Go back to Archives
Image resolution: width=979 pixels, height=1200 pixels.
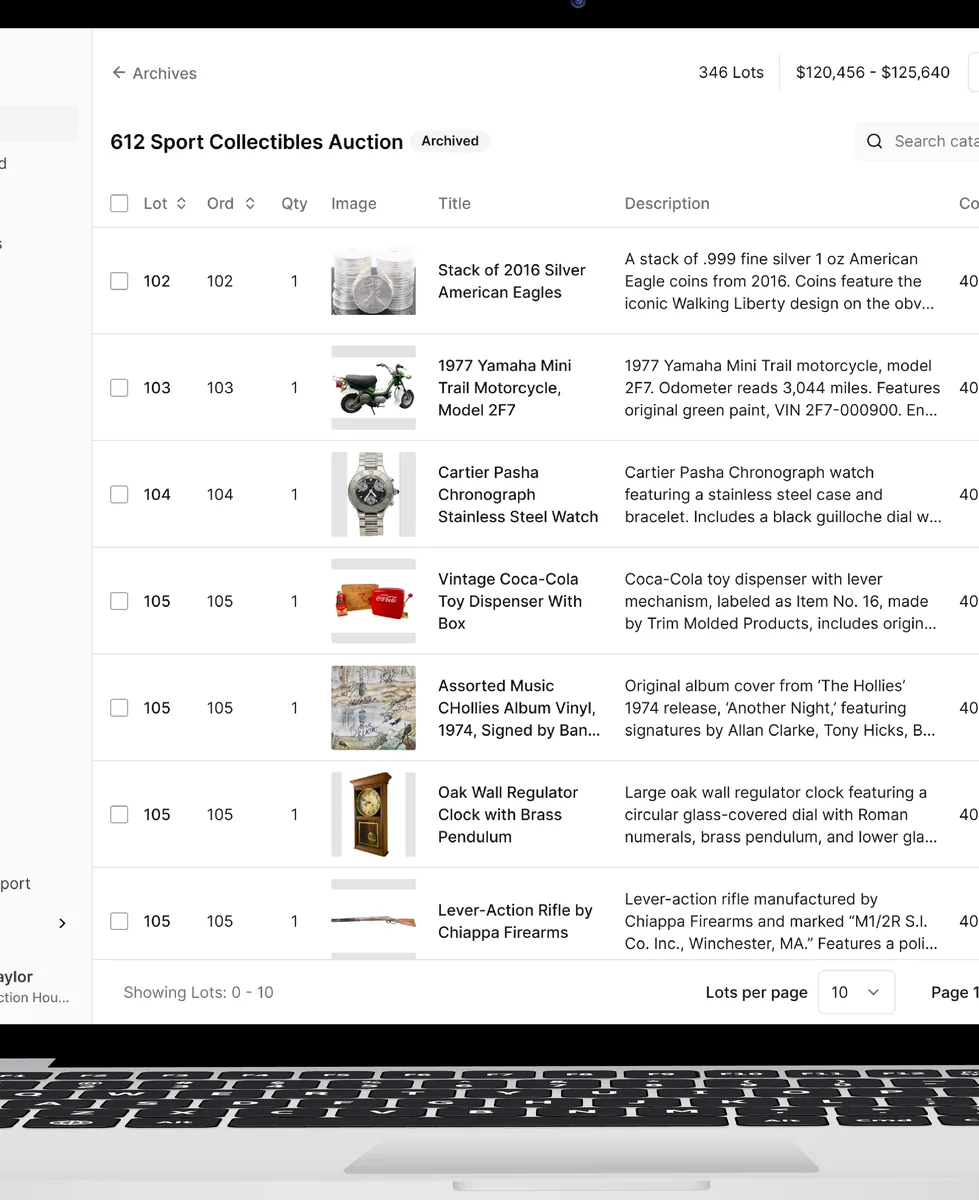click(154, 73)
